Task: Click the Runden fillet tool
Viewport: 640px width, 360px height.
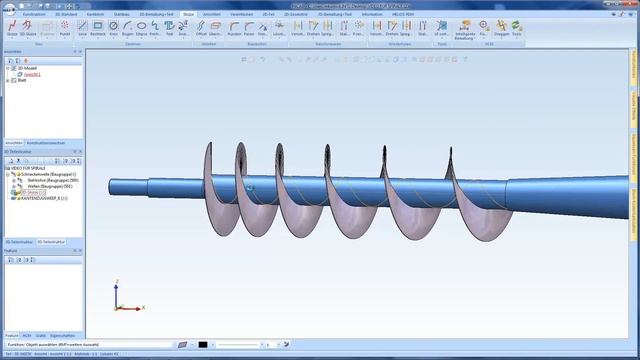Action: 234,28
